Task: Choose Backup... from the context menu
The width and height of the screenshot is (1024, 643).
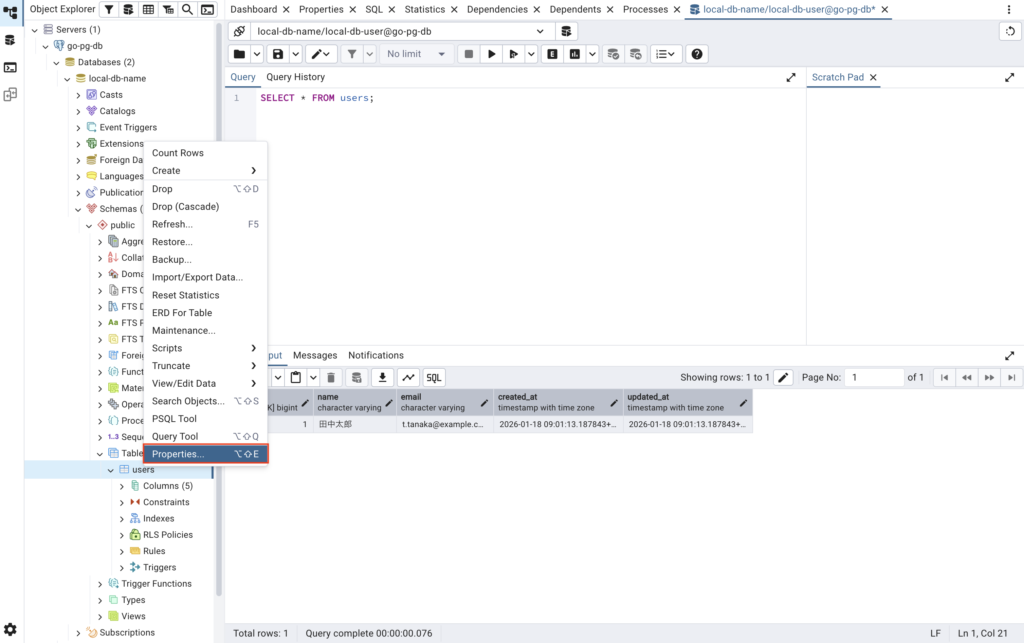Action: point(172,260)
